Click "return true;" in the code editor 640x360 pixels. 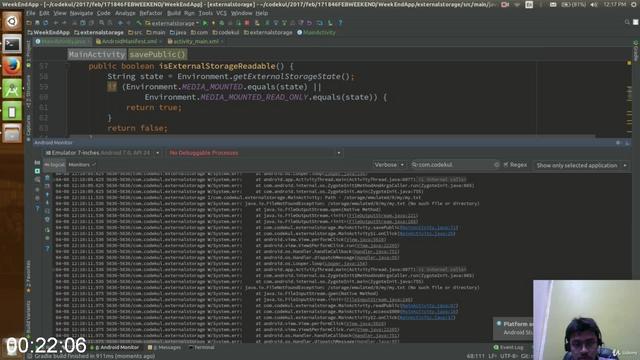pos(154,107)
